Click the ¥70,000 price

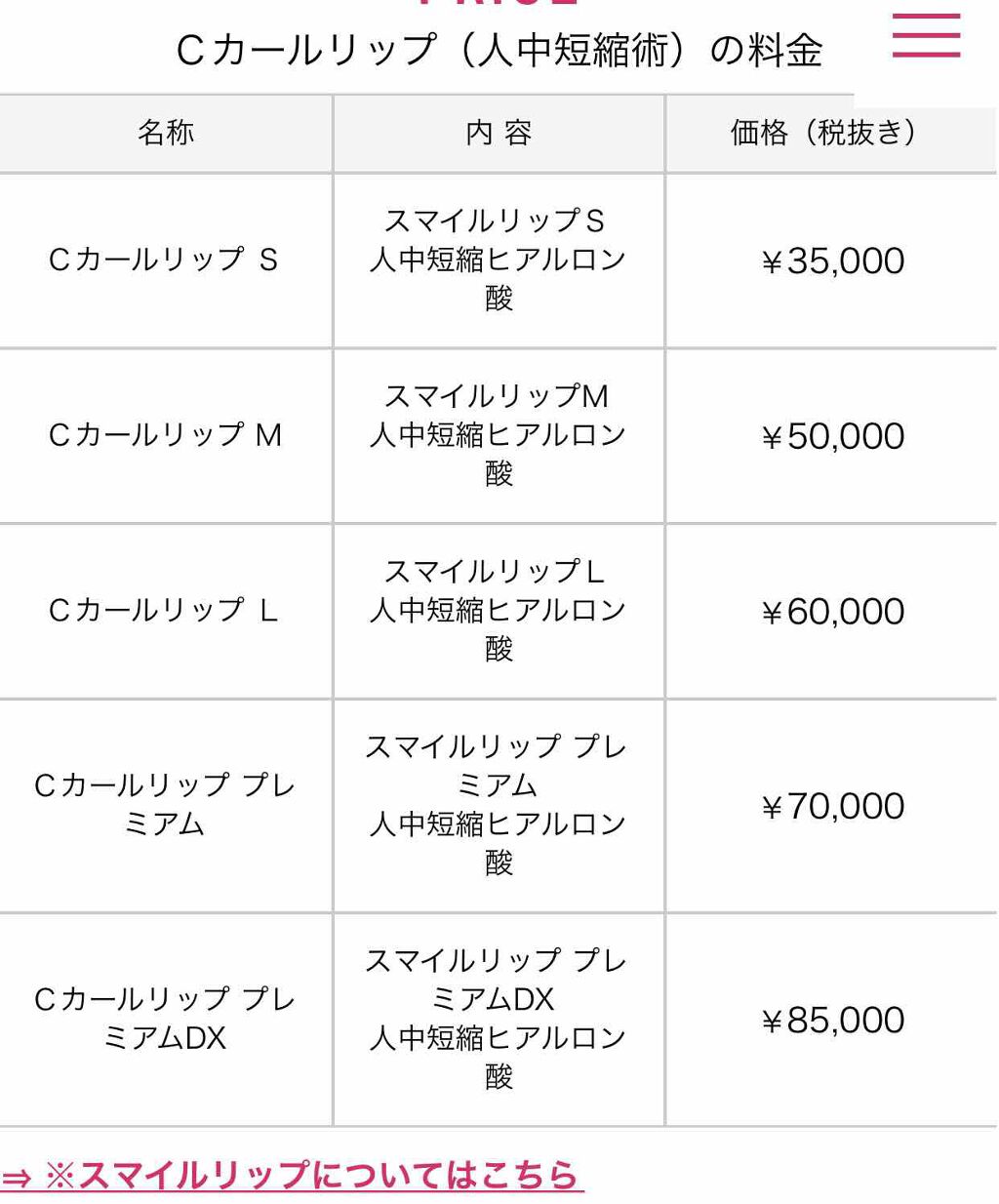click(832, 806)
